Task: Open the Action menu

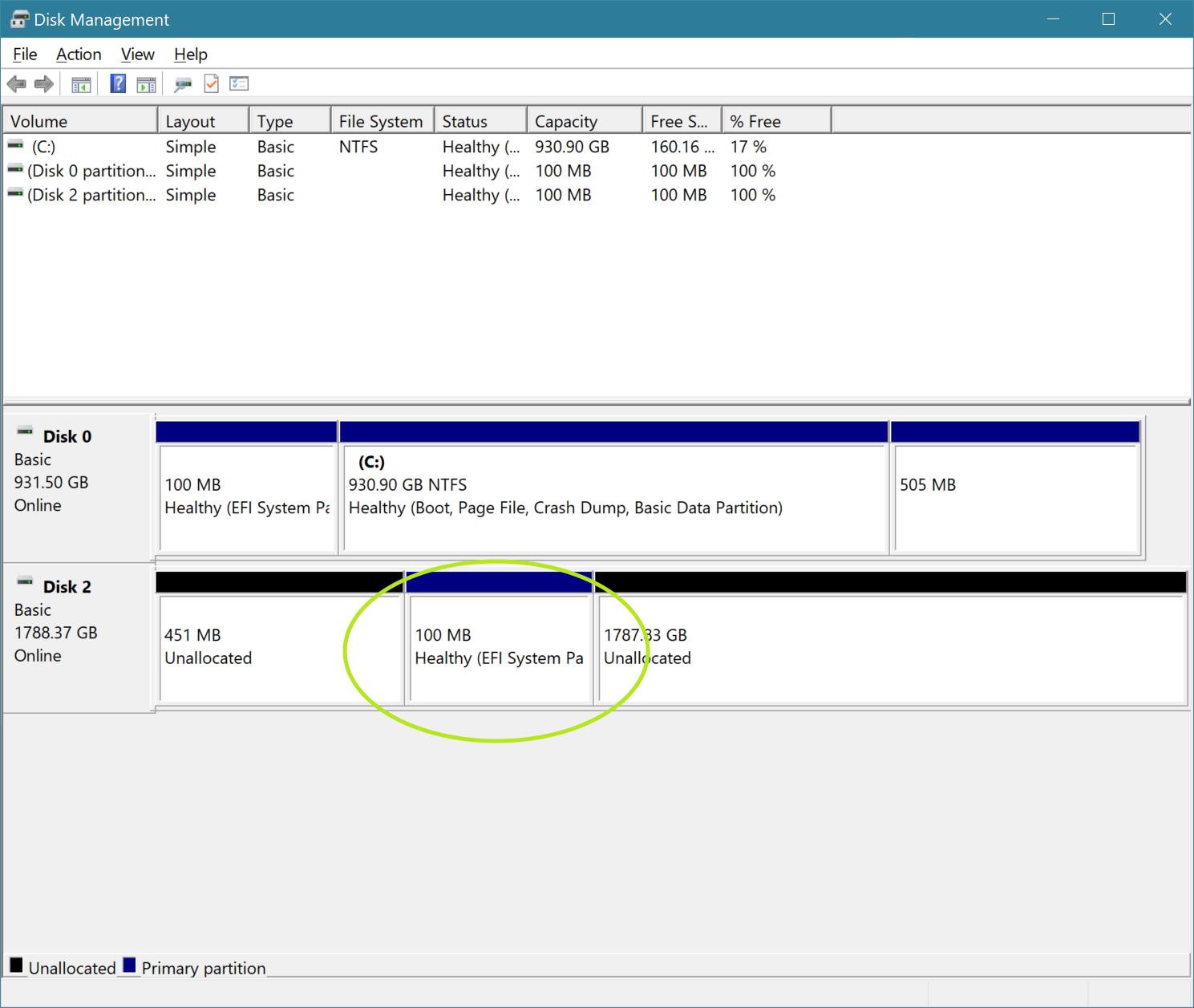Action: 78,54
